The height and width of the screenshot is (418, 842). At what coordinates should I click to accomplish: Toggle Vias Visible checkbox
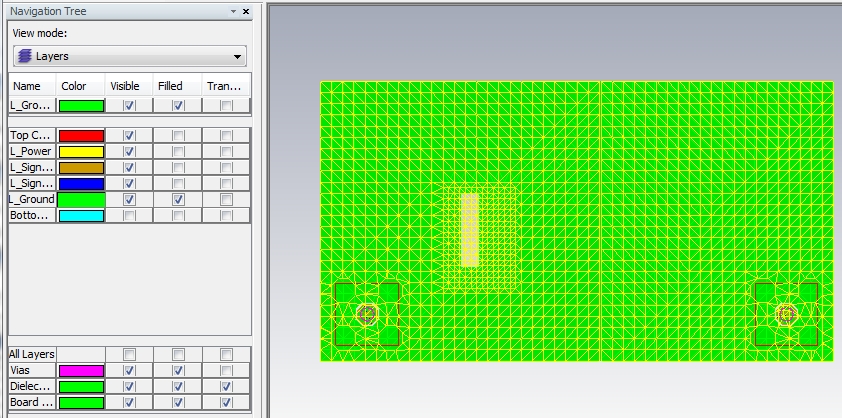pos(129,371)
